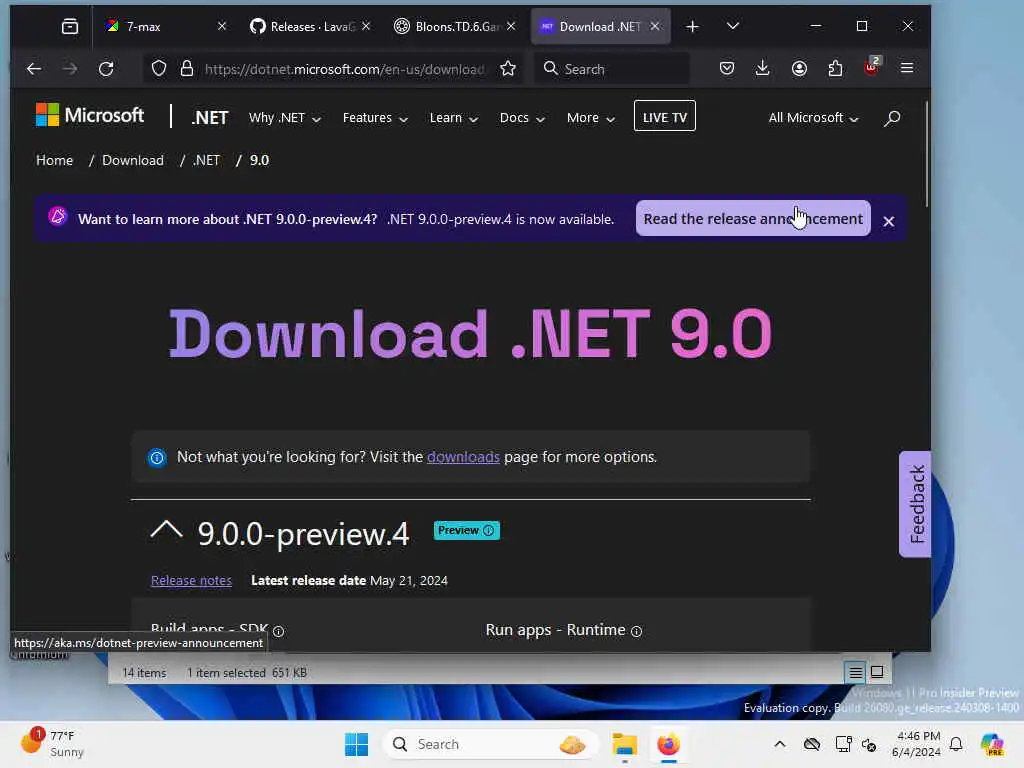The image size is (1024, 768).
Task: Click the Home breadcrumb
Action: click(54, 161)
